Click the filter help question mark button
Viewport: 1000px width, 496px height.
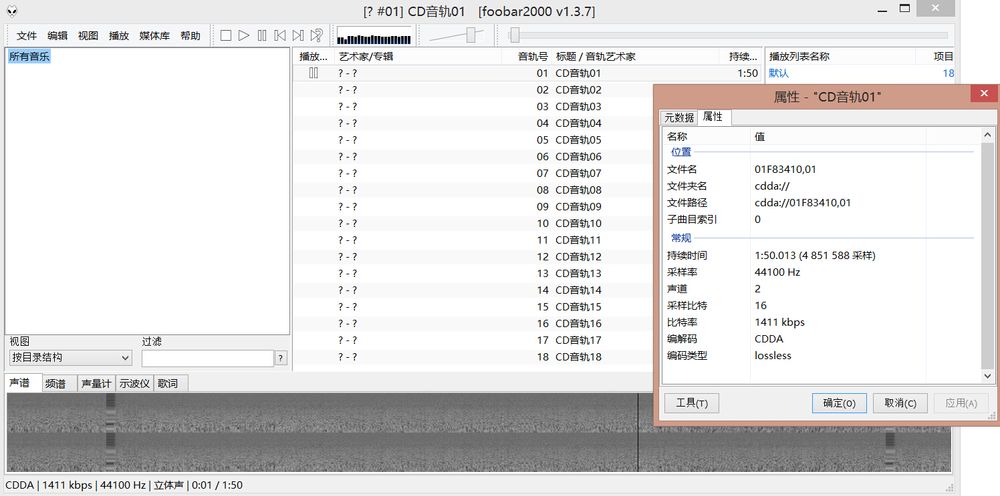point(281,358)
